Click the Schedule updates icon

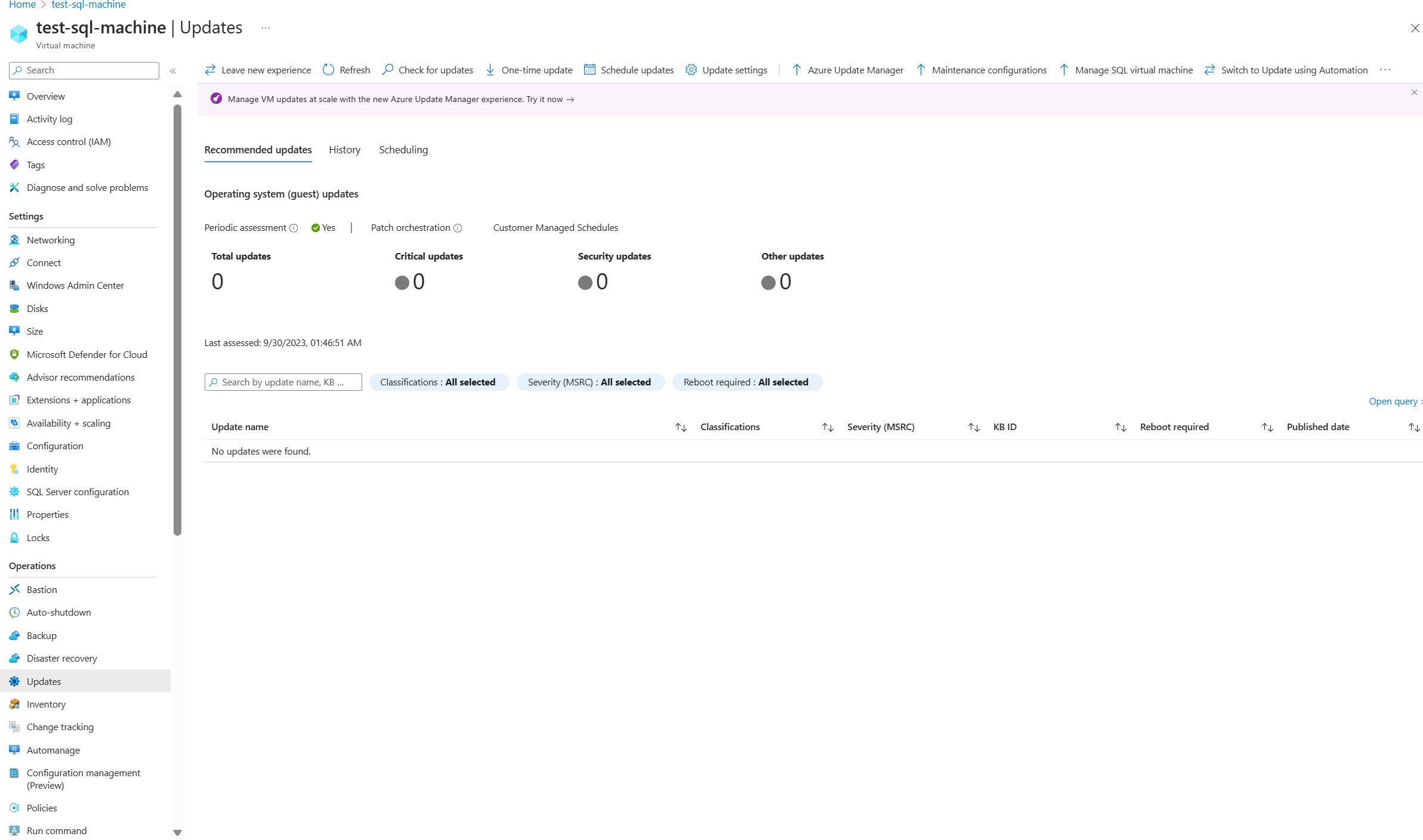click(x=590, y=69)
